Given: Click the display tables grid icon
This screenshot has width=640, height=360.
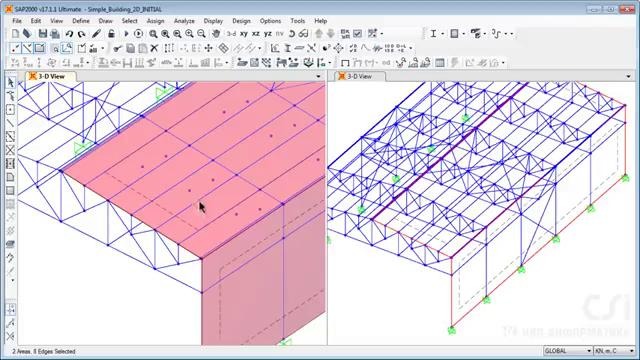Looking at the screenshot, I should coord(440,63).
